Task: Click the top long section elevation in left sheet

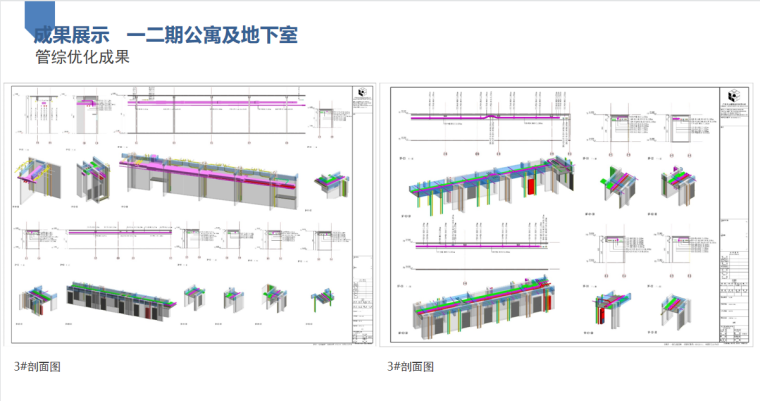Action: coord(215,103)
